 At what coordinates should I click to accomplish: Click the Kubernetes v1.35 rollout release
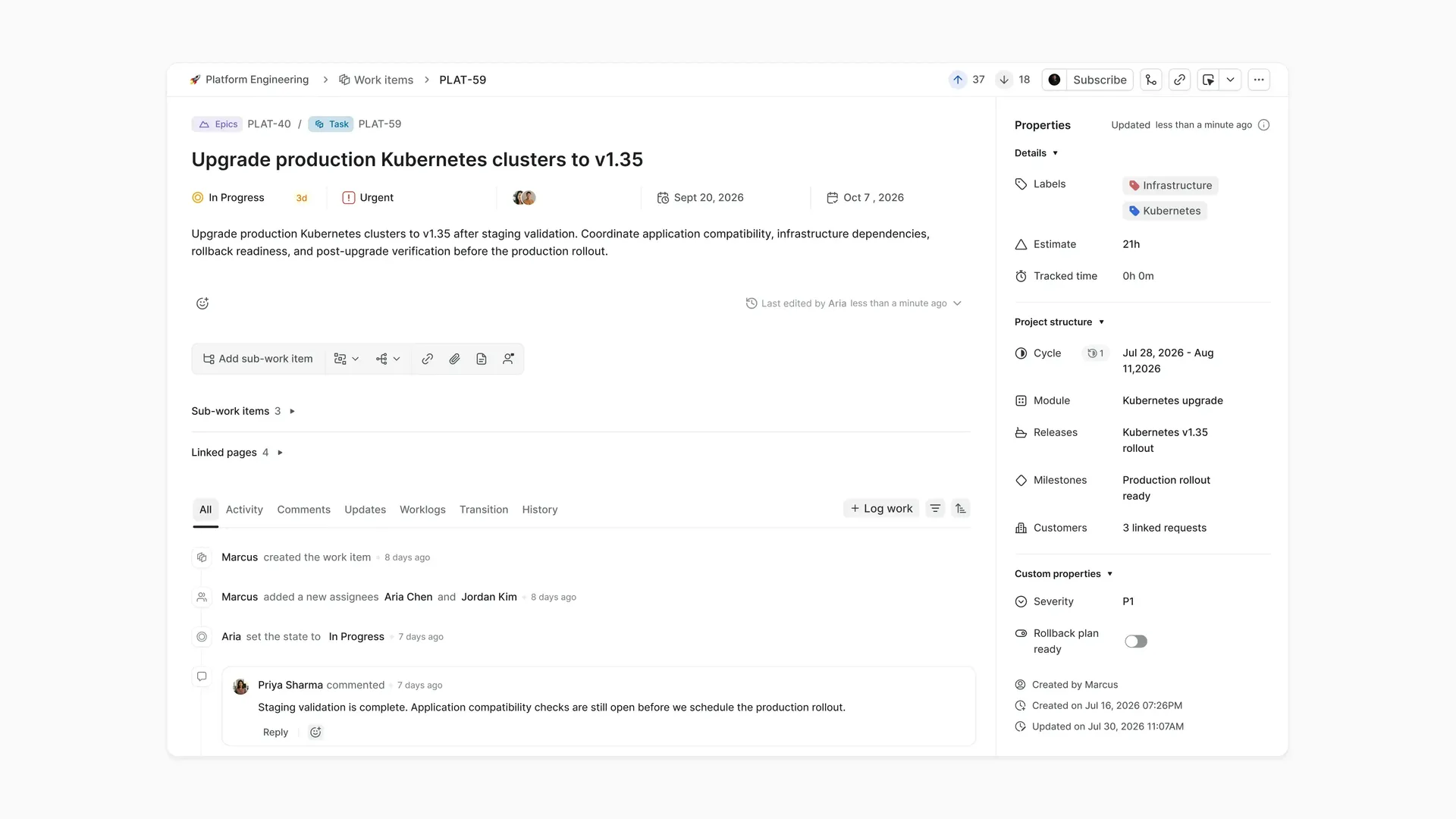coord(1165,440)
